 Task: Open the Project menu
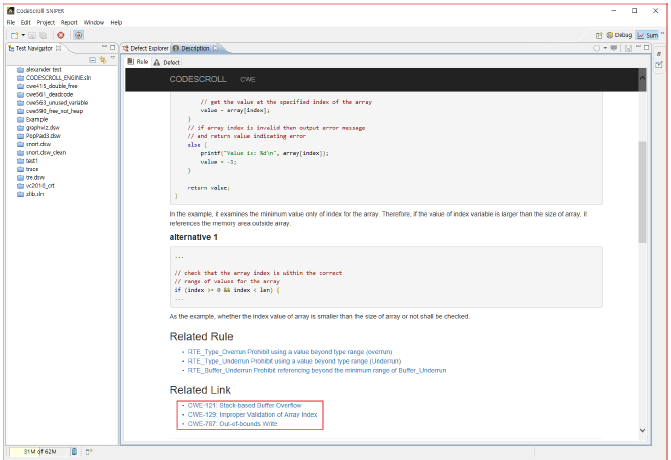pos(46,22)
